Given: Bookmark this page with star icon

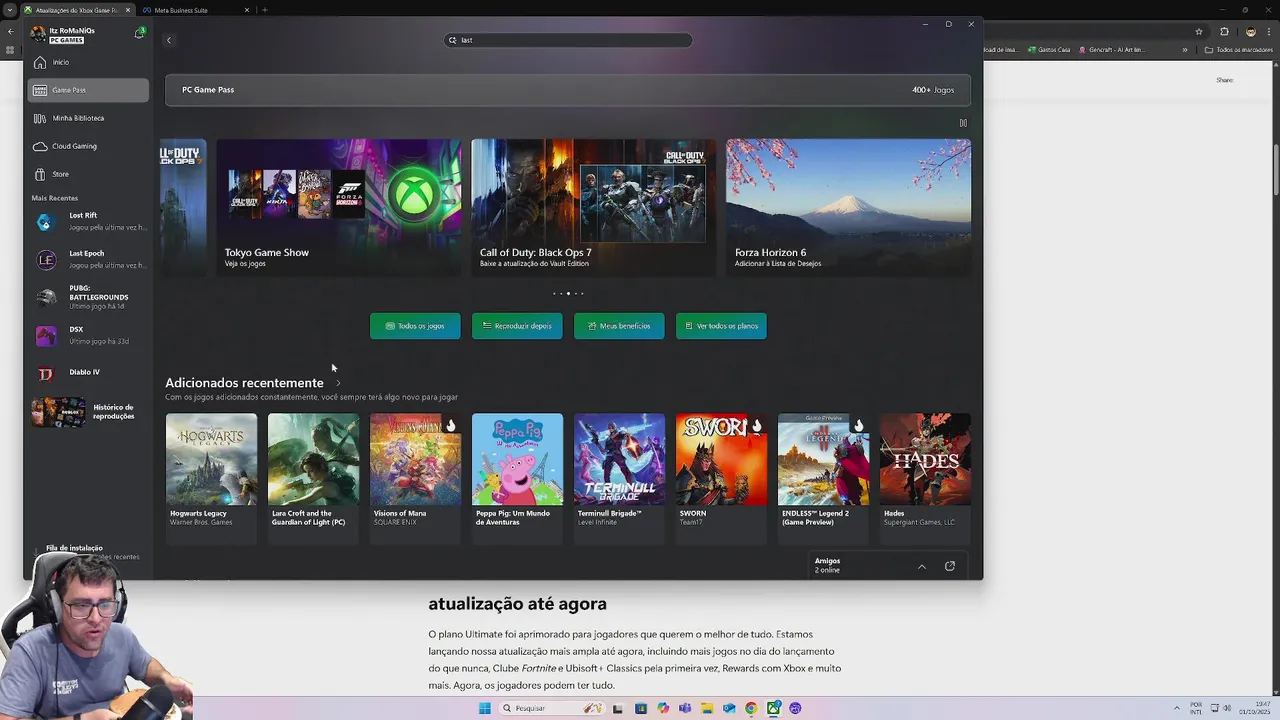Looking at the screenshot, I should (x=1198, y=32).
